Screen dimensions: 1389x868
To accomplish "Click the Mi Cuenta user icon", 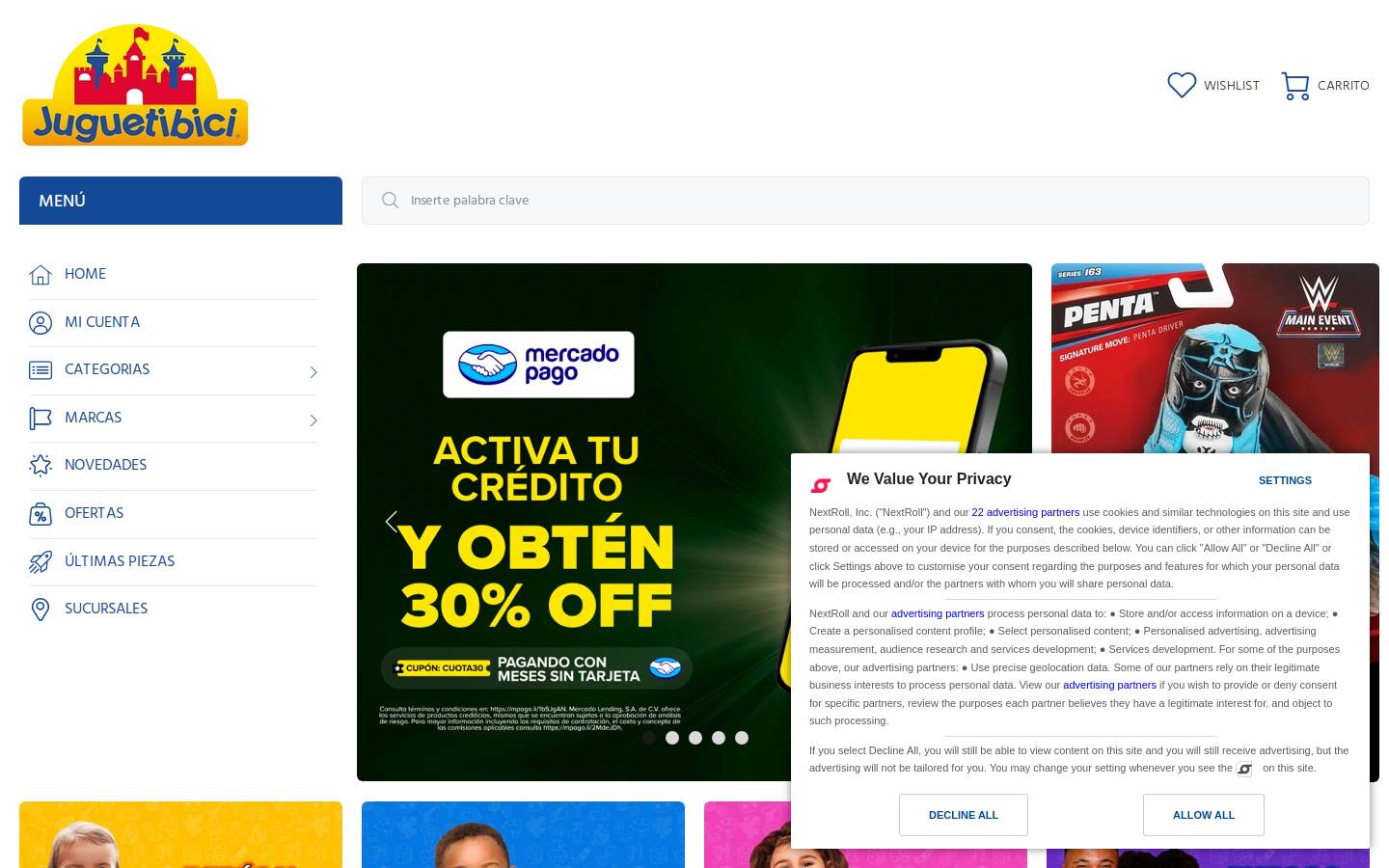I will click(x=41, y=323).
